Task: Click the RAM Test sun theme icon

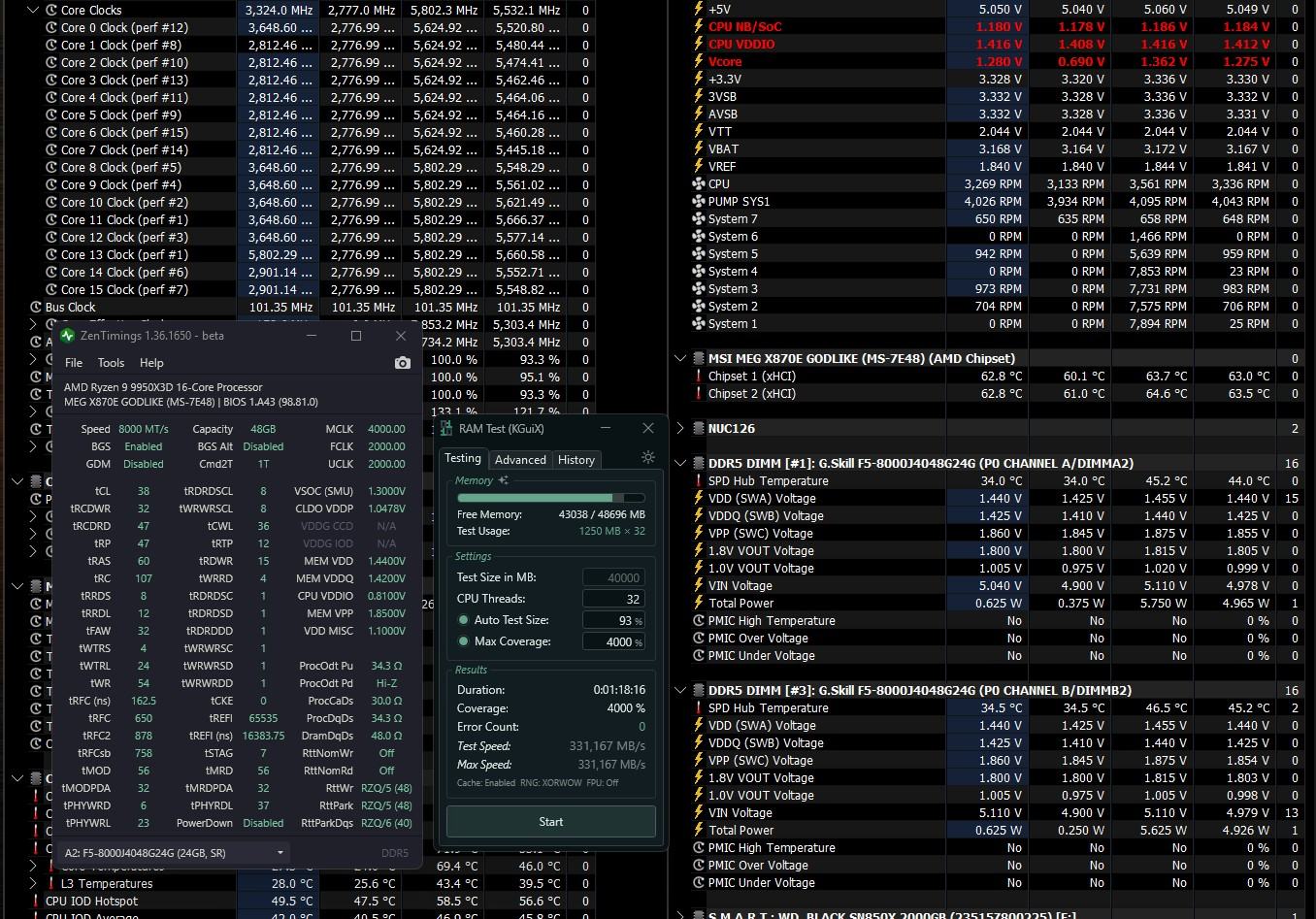Action: pos(648,457)
